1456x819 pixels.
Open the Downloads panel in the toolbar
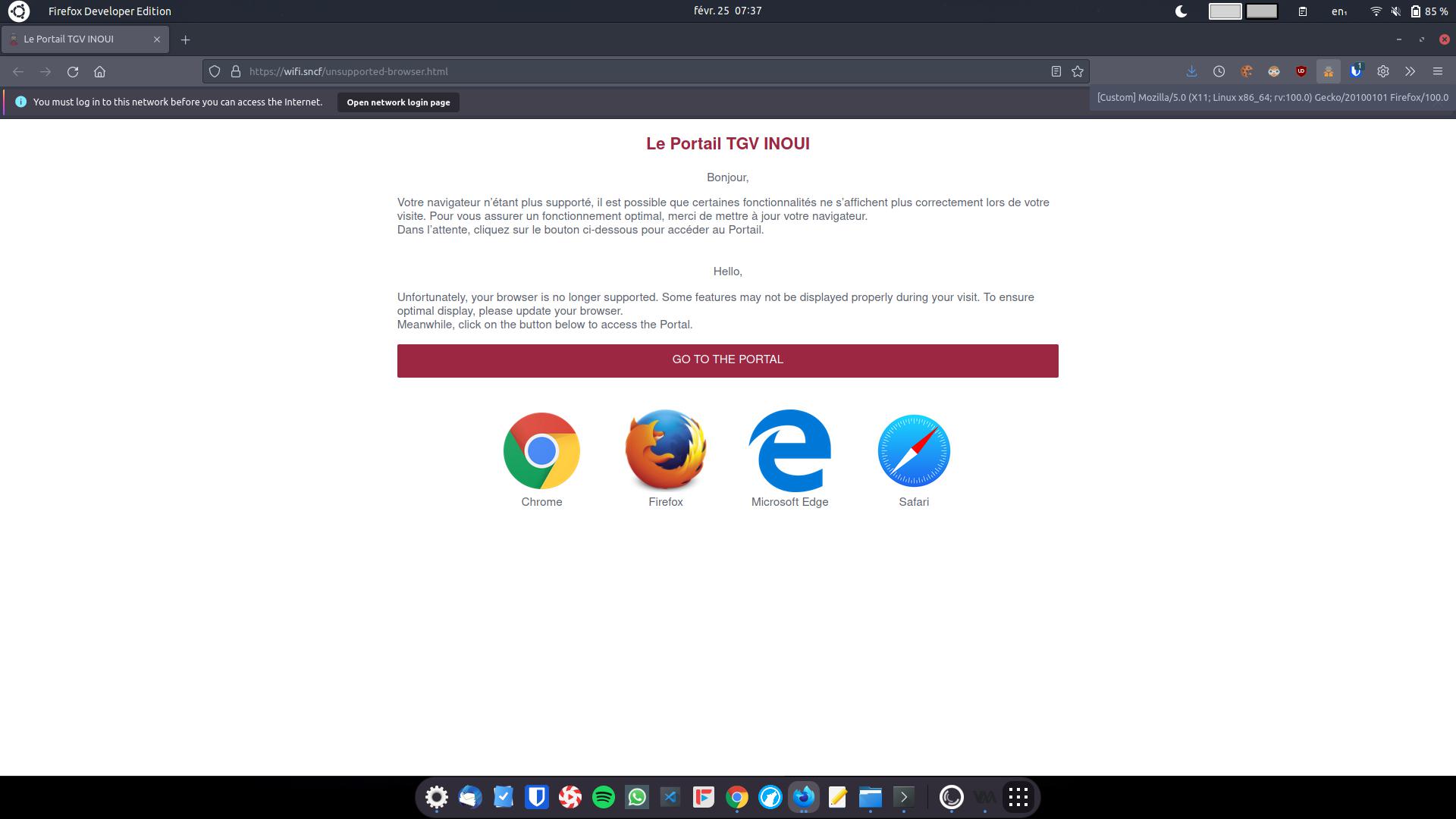point(1191,71)
